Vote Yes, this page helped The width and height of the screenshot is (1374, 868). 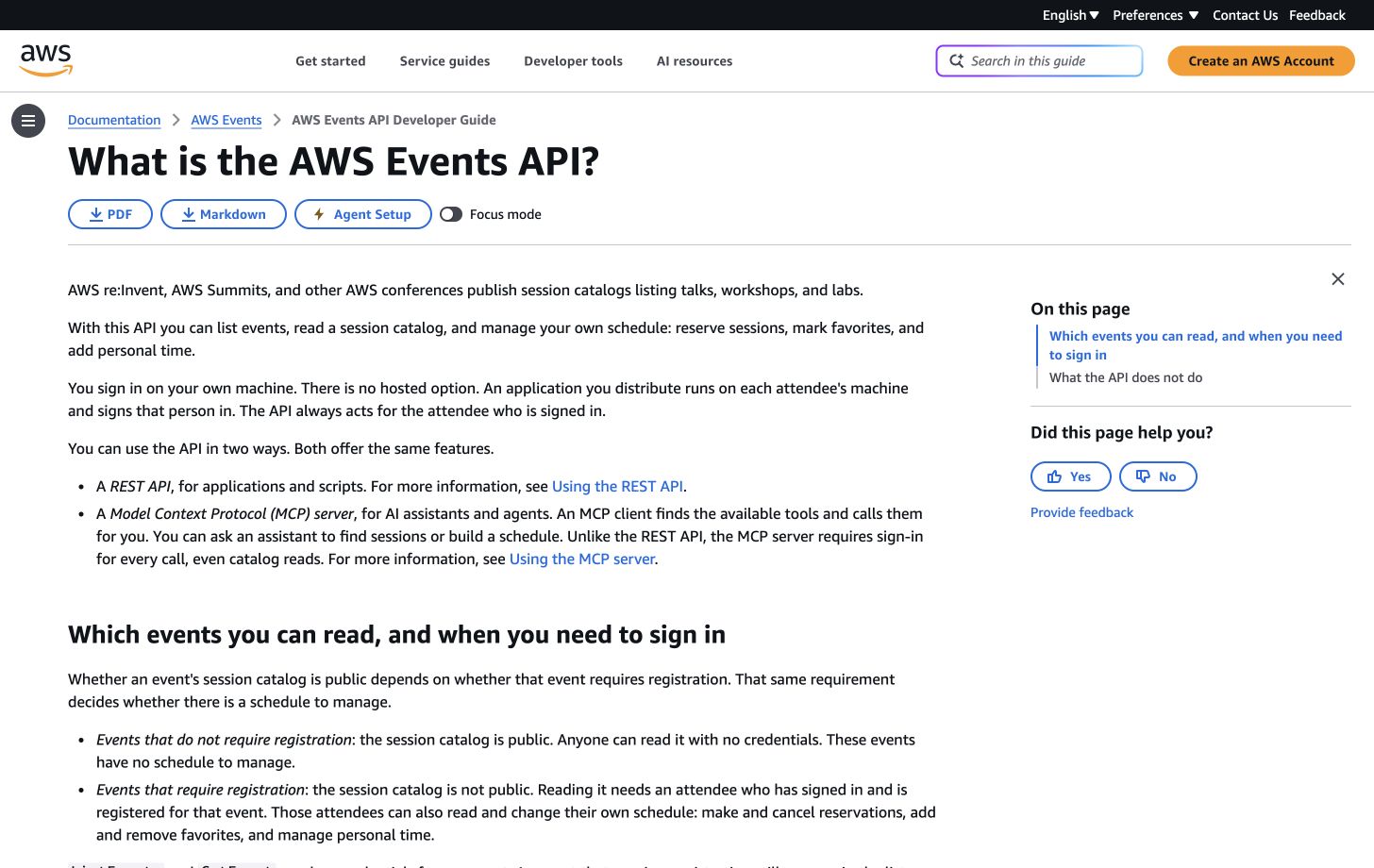click(x=1071, y=476)
